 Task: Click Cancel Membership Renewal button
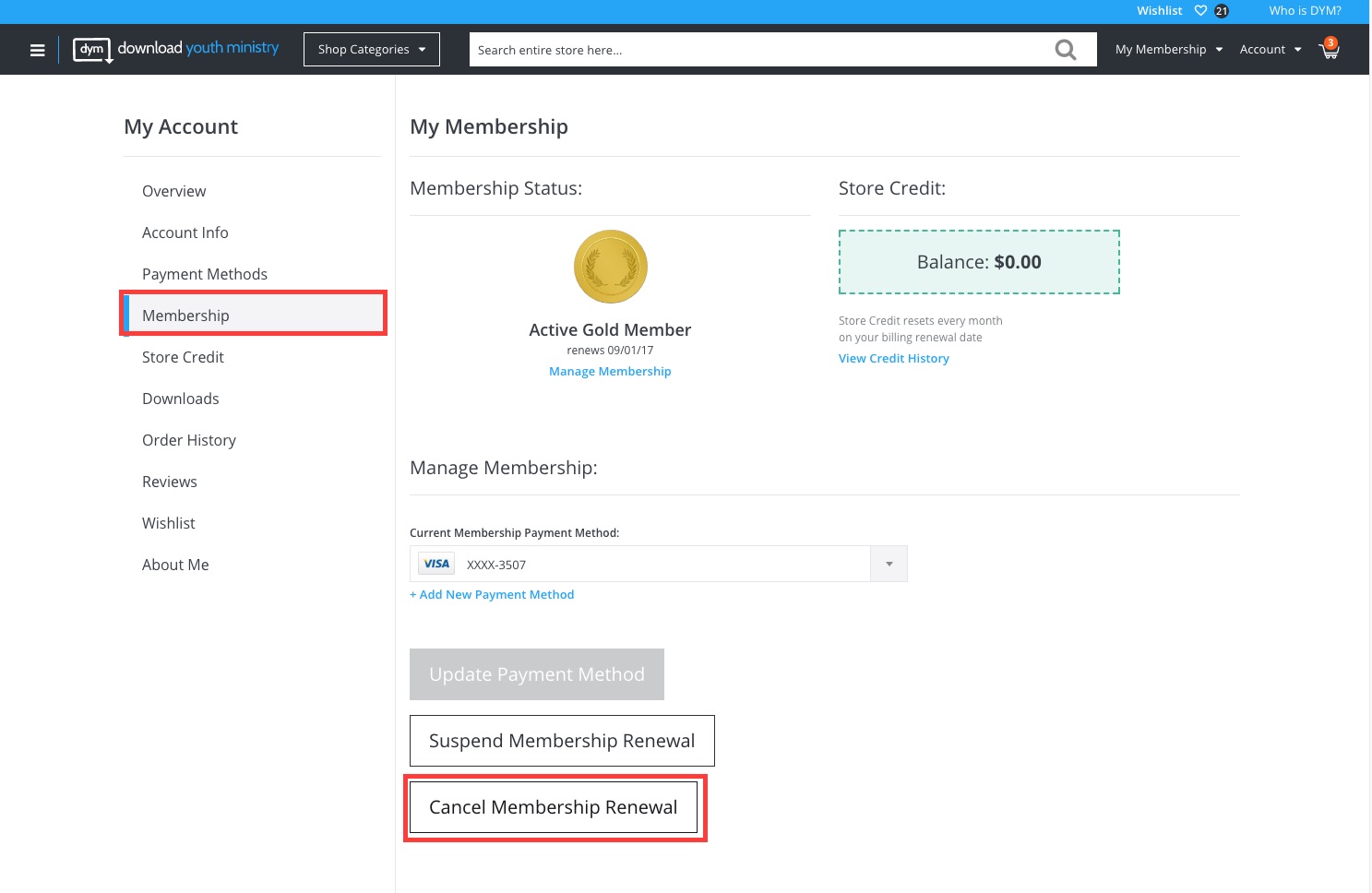coord(554,807)
